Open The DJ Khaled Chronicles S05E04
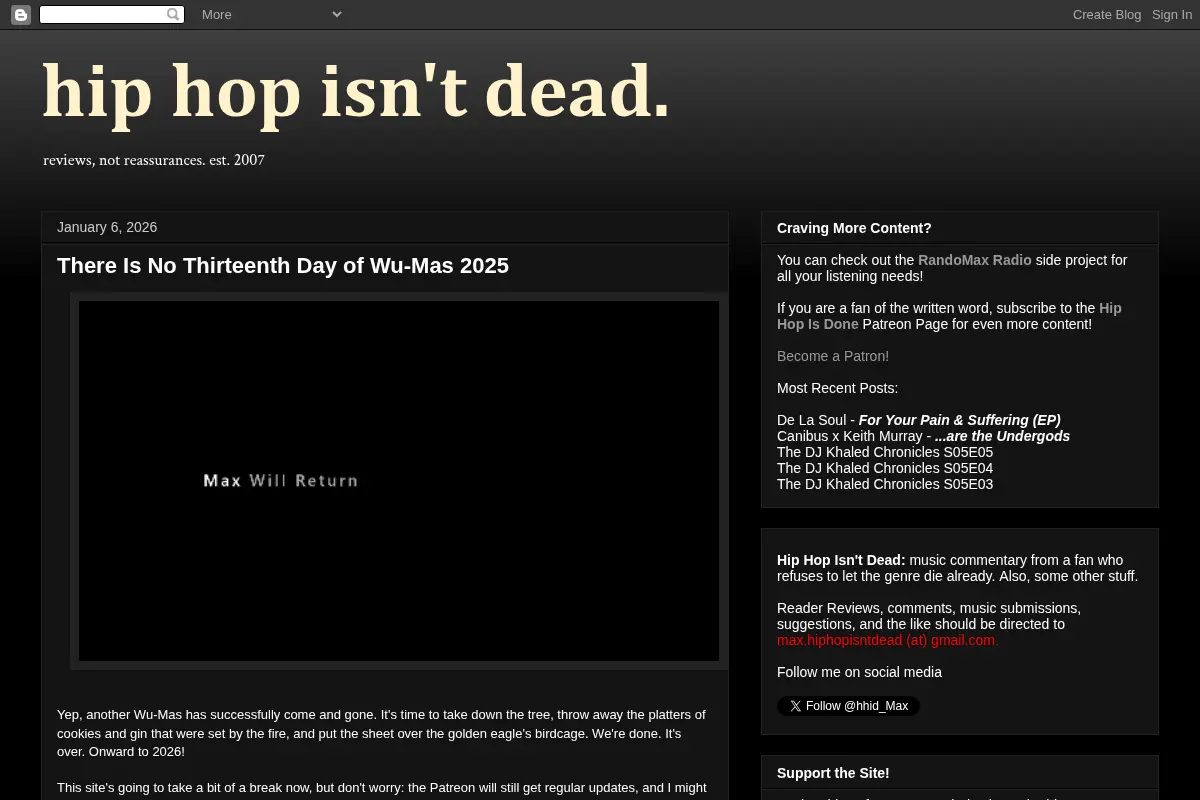This screenshot has height=800, width=1200. tap(885, 468)
